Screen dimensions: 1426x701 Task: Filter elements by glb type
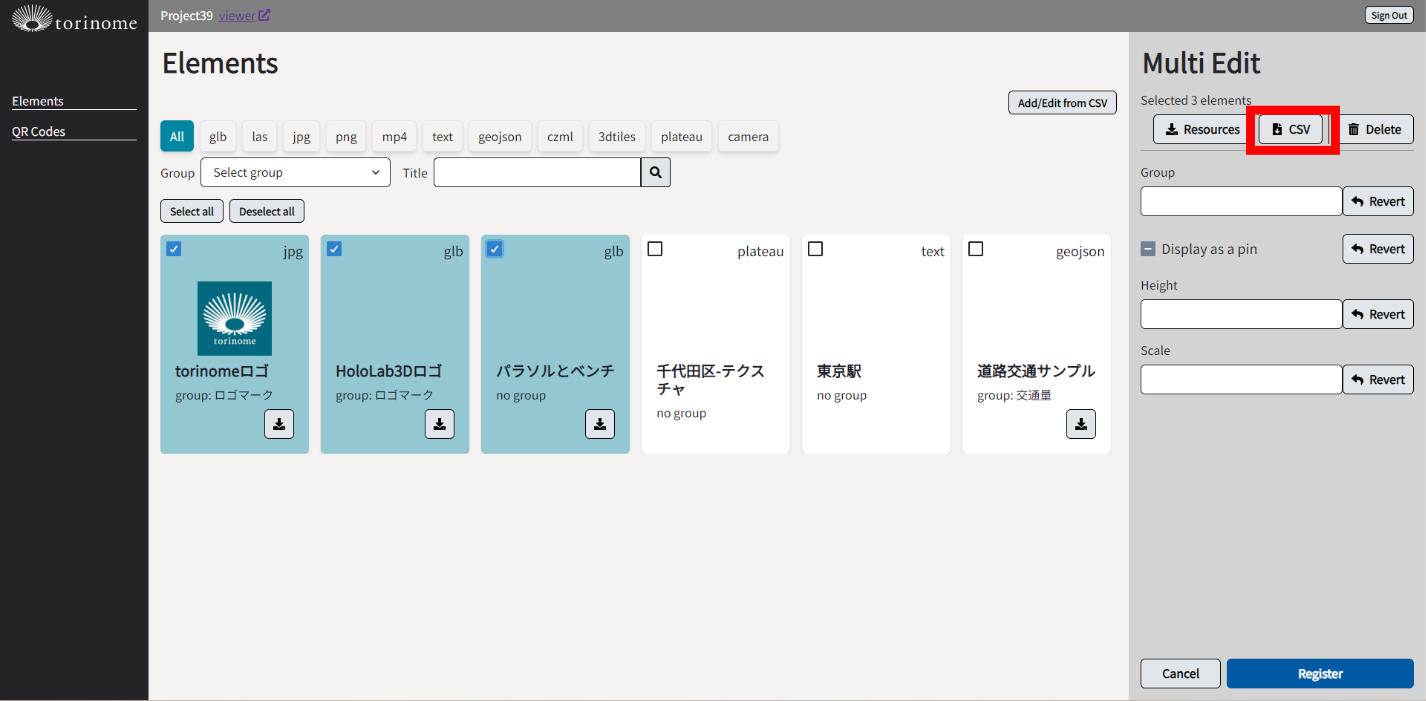point(218,137)
